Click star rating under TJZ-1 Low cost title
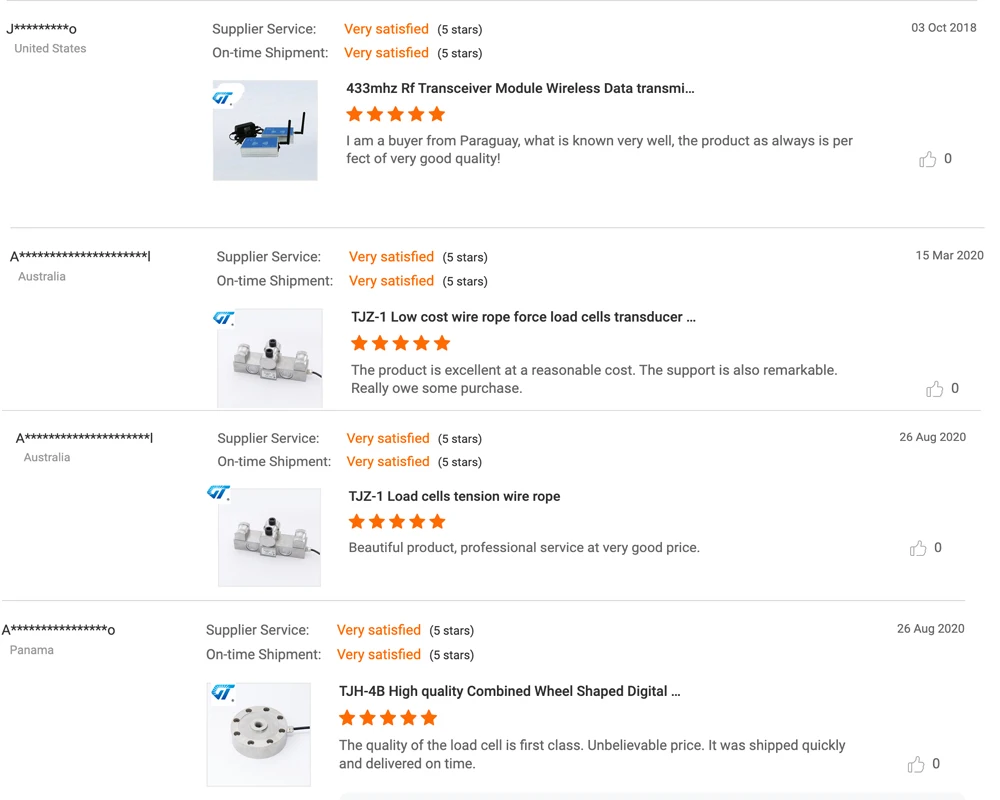This screenshot has height=800, width=1000. click(x=401, y=343)
